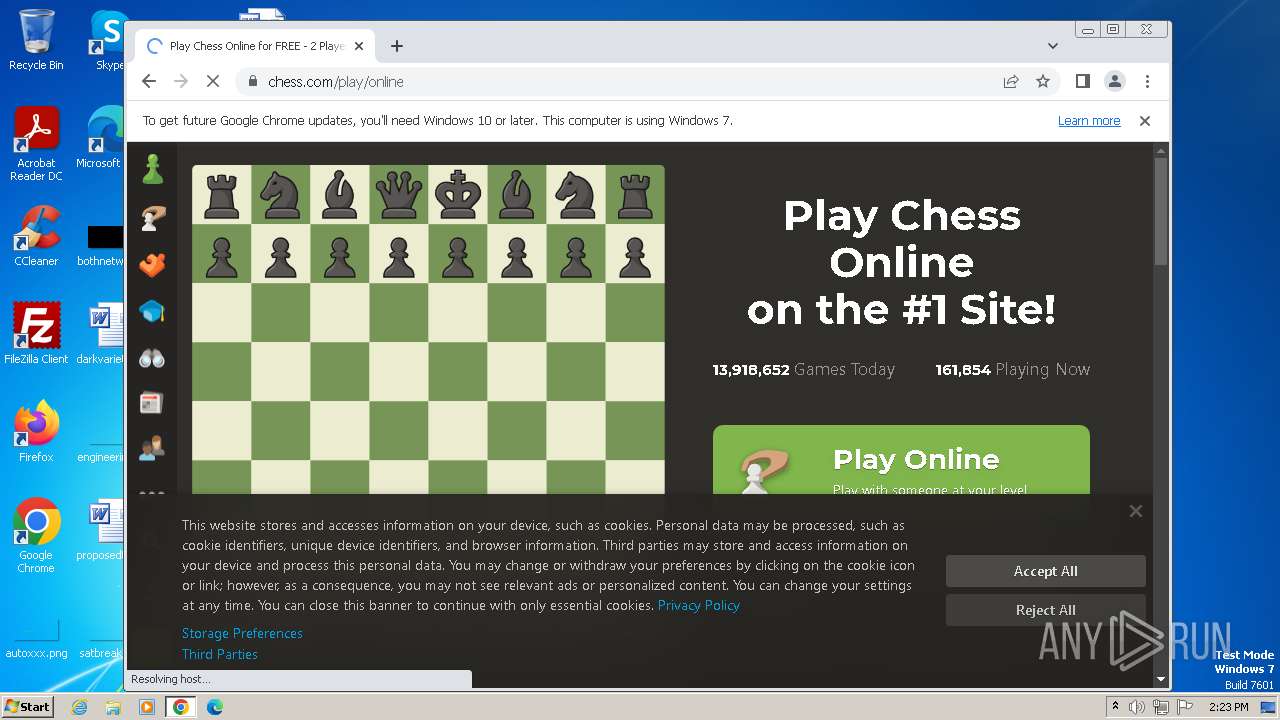Click the page's vertical scrollbar thumb
1280x720 pixels.
[1160, 210]
